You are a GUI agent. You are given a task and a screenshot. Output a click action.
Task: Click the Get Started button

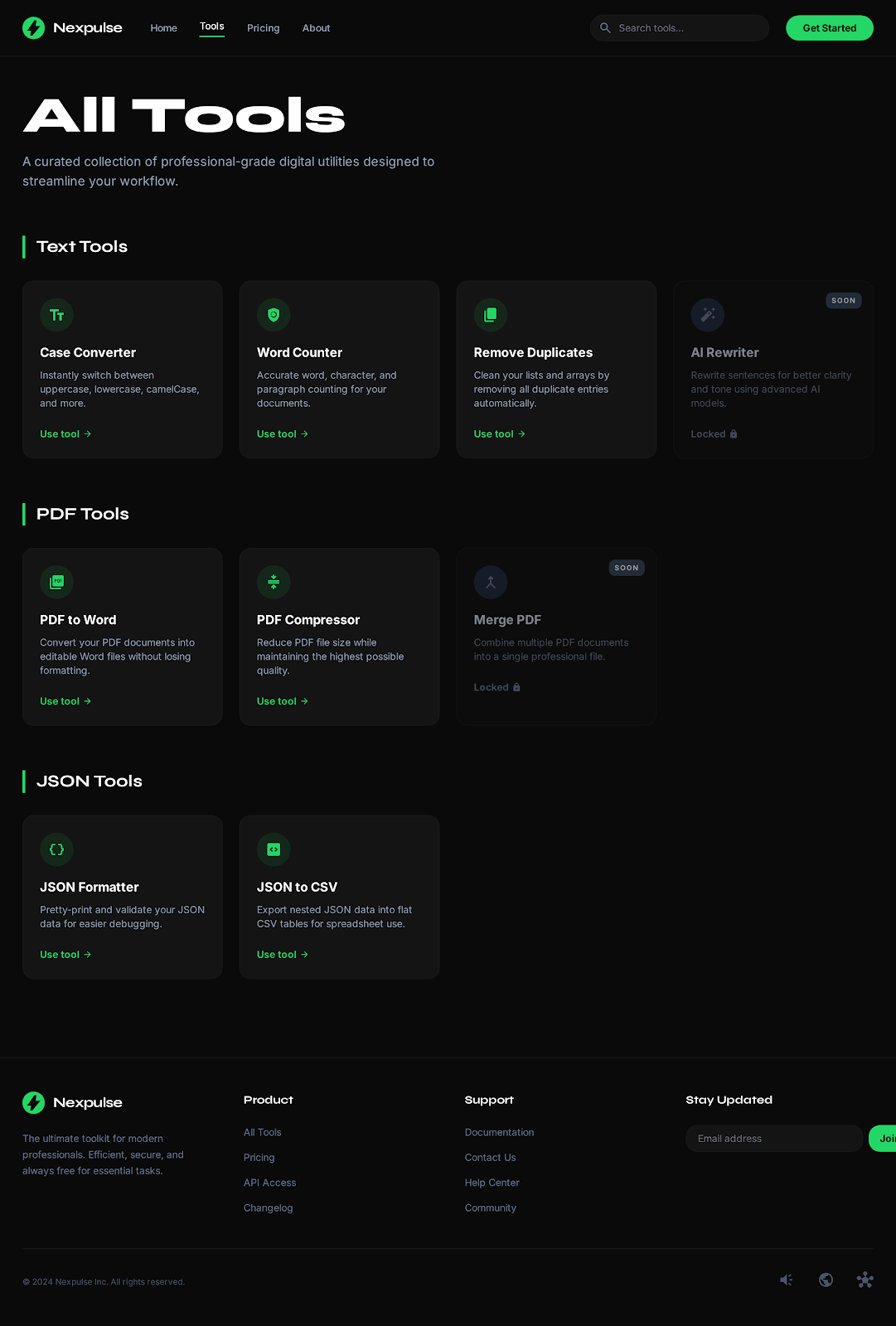tap(829, 28)
